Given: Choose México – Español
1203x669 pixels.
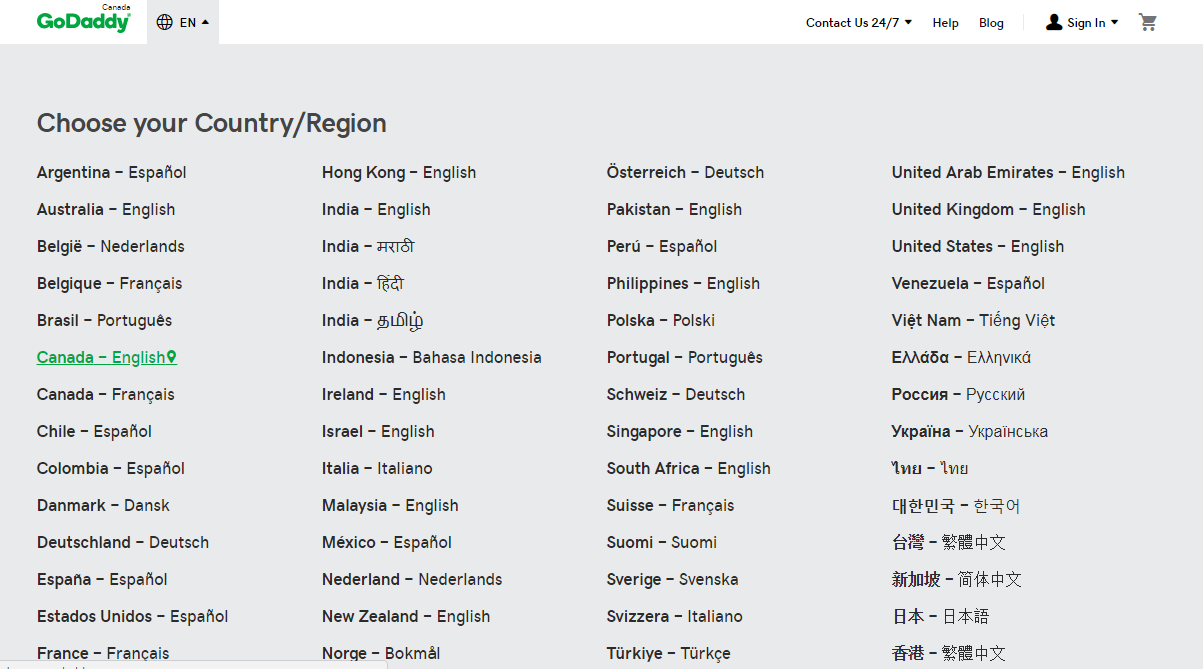Looking at the screenshot, I should click(x=387, y=542).
